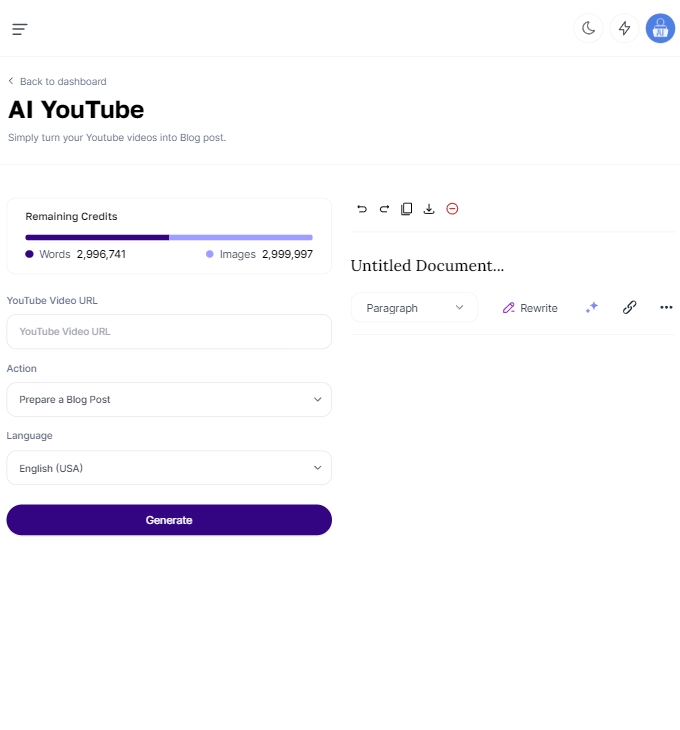Edit the Untitled Document title
Image resolution: width=680 pixels, height=730 pixels.
point(427,265)
